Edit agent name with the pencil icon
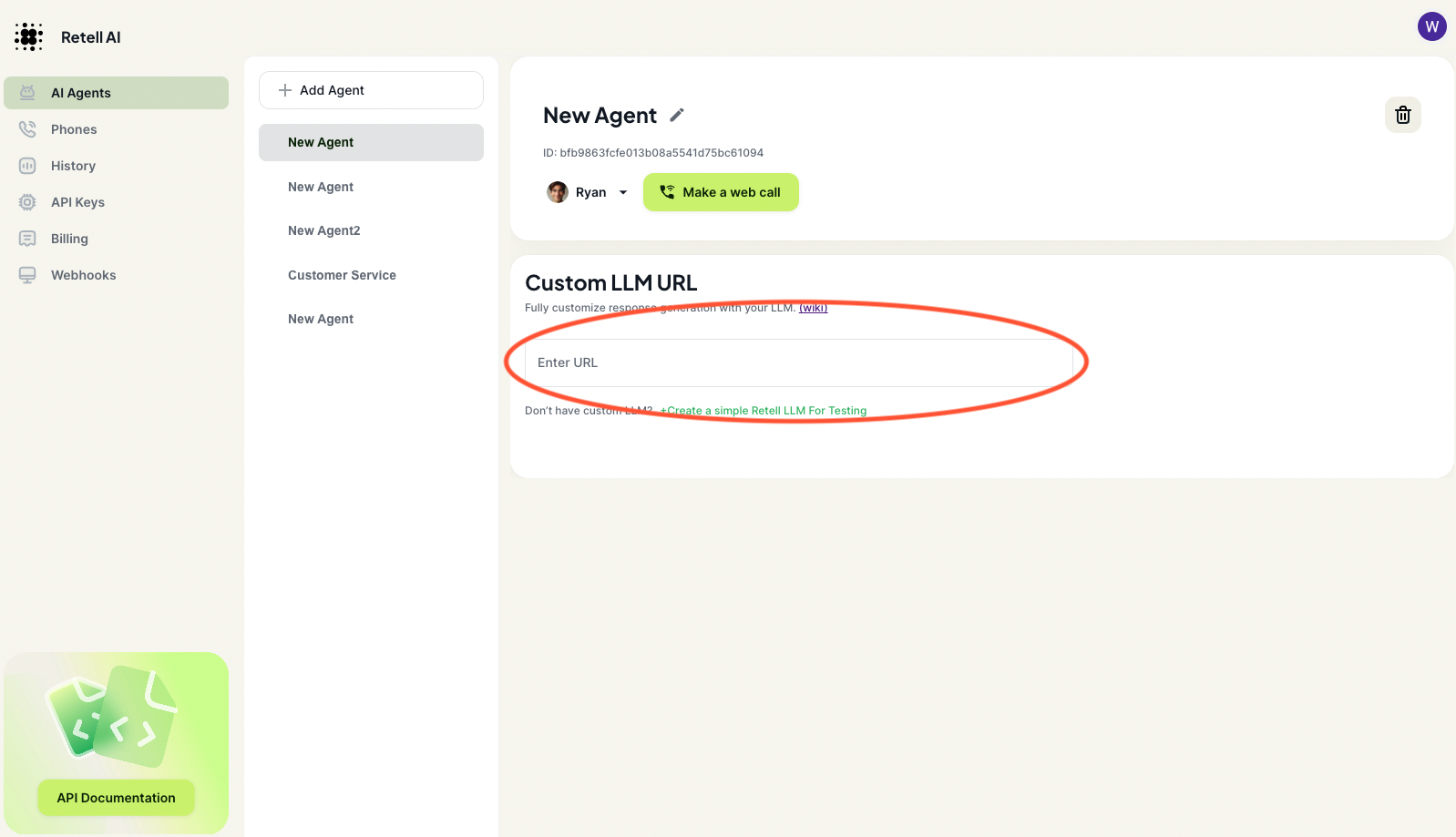 point(677,115)
